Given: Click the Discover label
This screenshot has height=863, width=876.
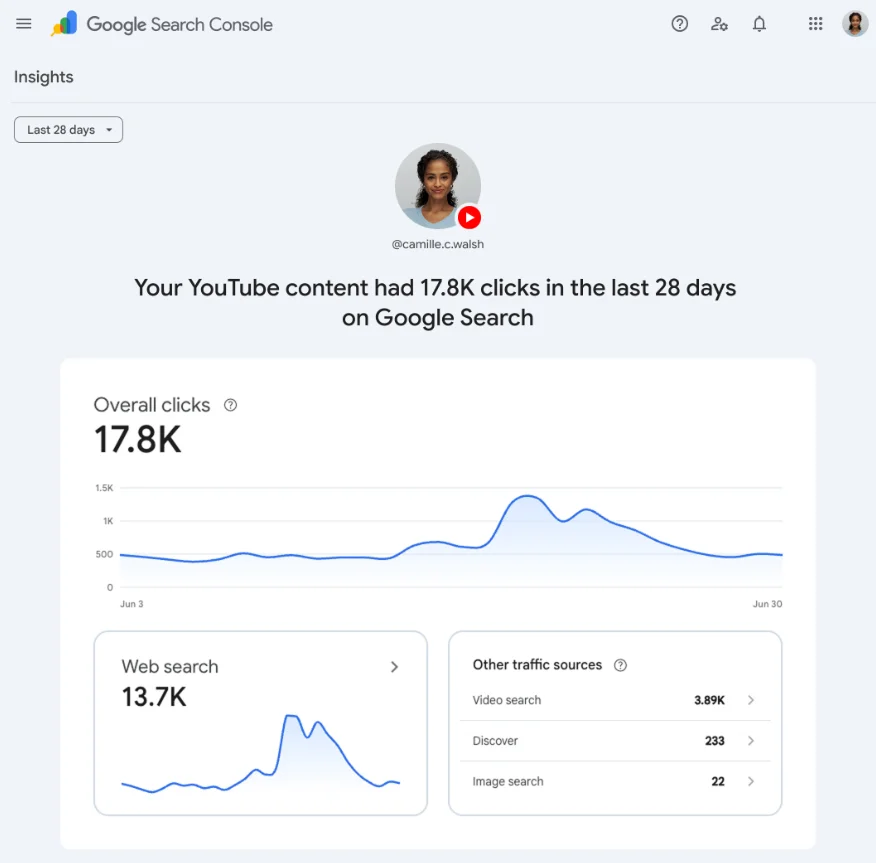Looking at the screenshot, I should pos(495,741).
